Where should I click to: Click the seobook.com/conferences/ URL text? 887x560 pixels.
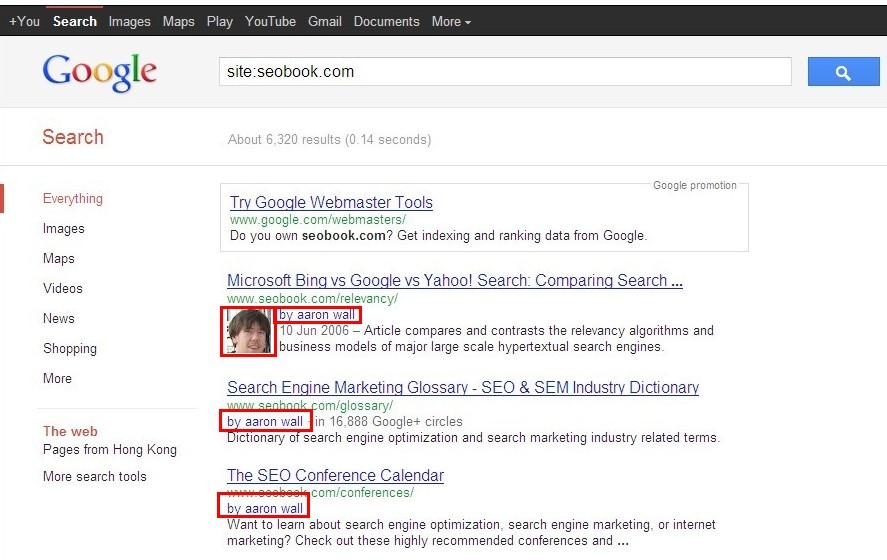click(320, 492)
